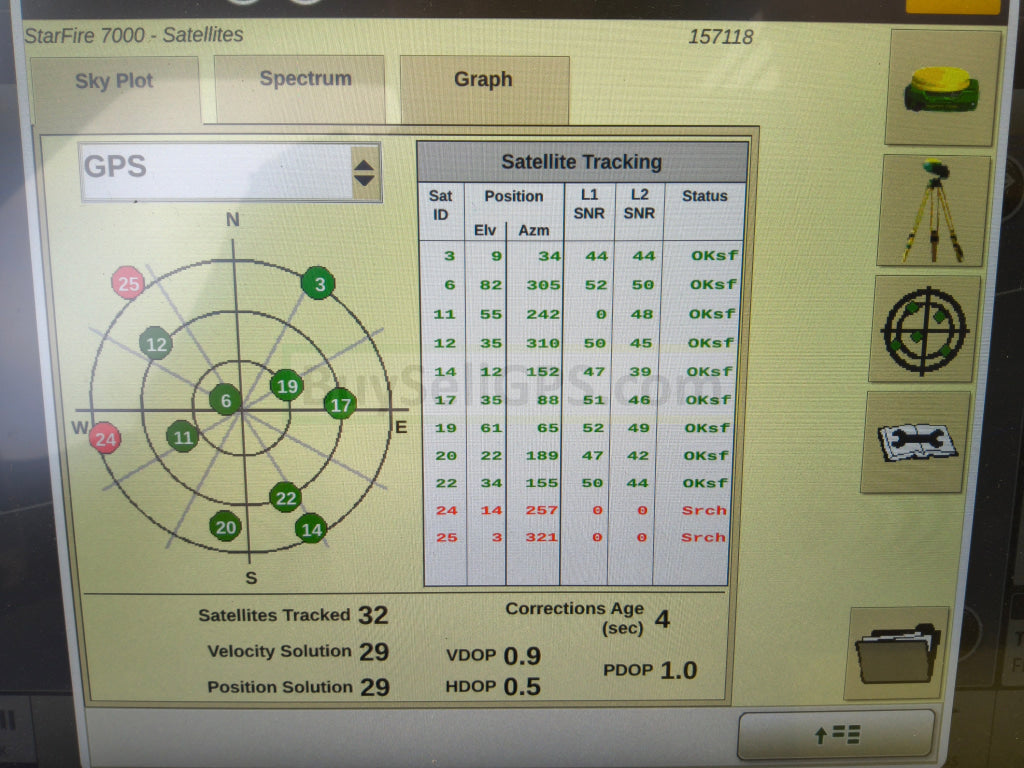Click azimuth 310 in satellite 12 row
The image size is (1024, 768).
[543, 343]
